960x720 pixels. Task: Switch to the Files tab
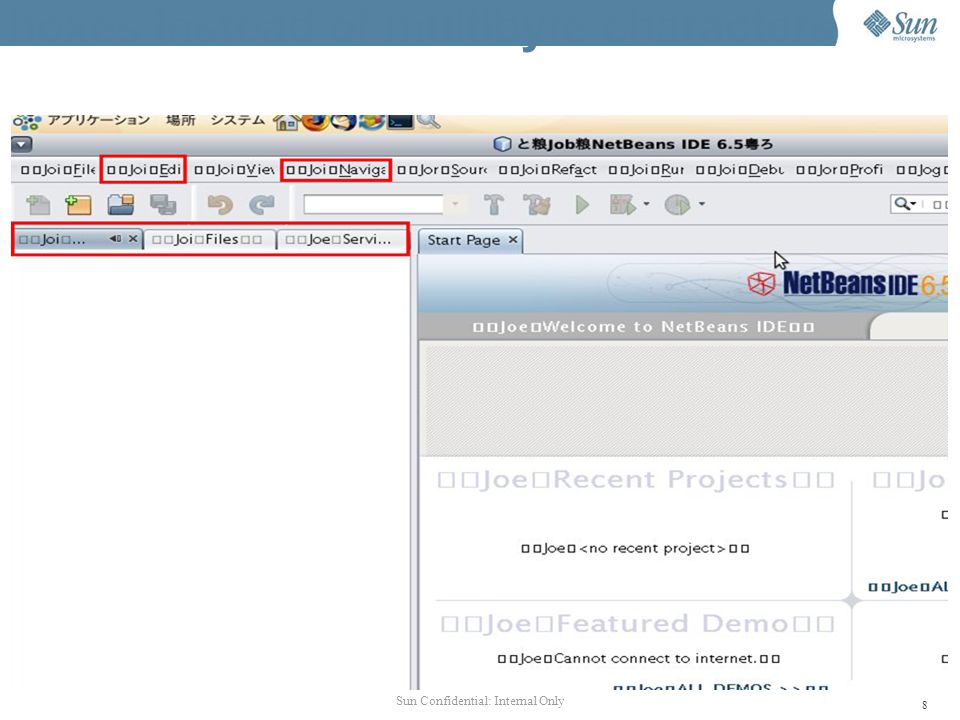208,239
